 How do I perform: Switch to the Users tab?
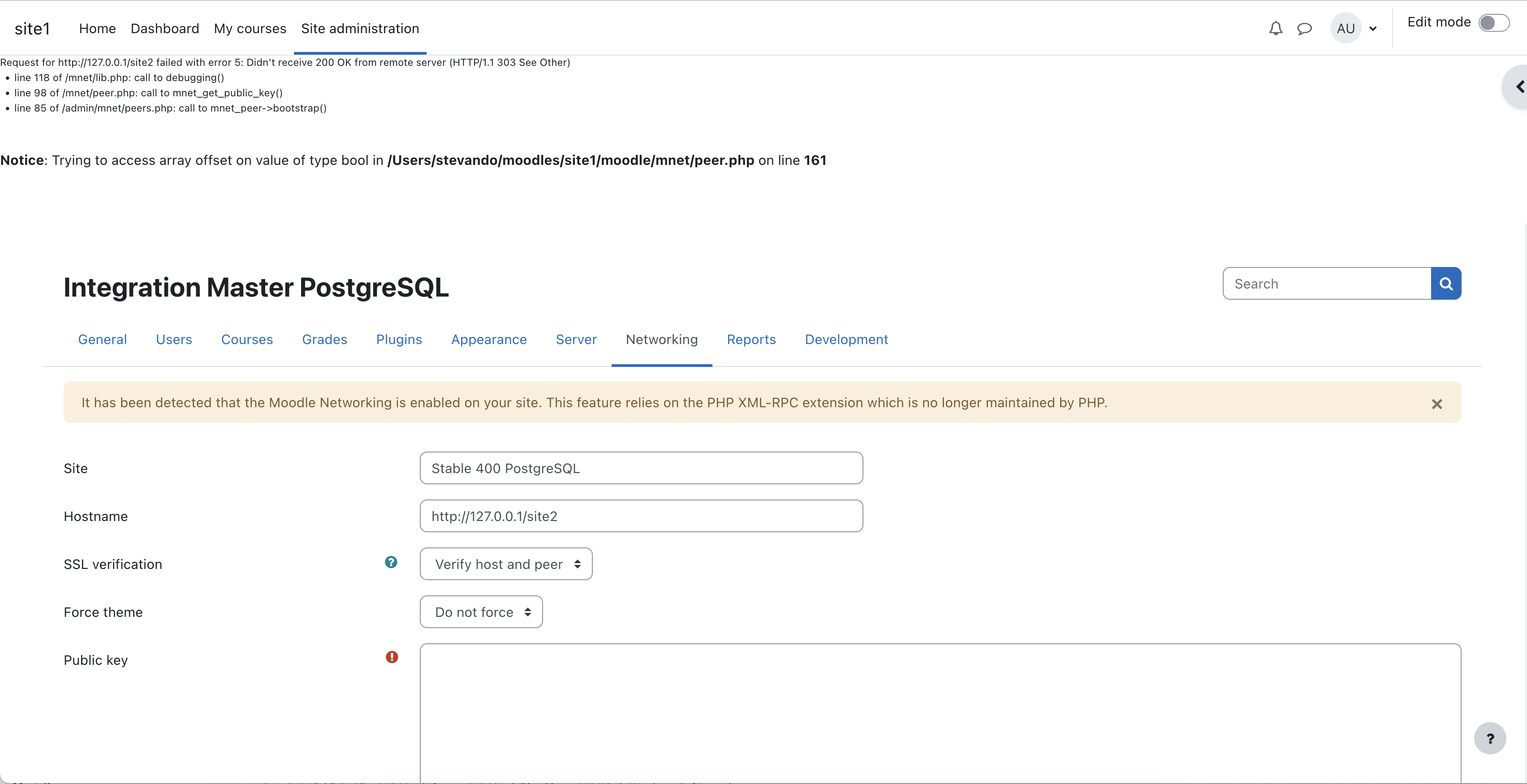coord(174,340)
